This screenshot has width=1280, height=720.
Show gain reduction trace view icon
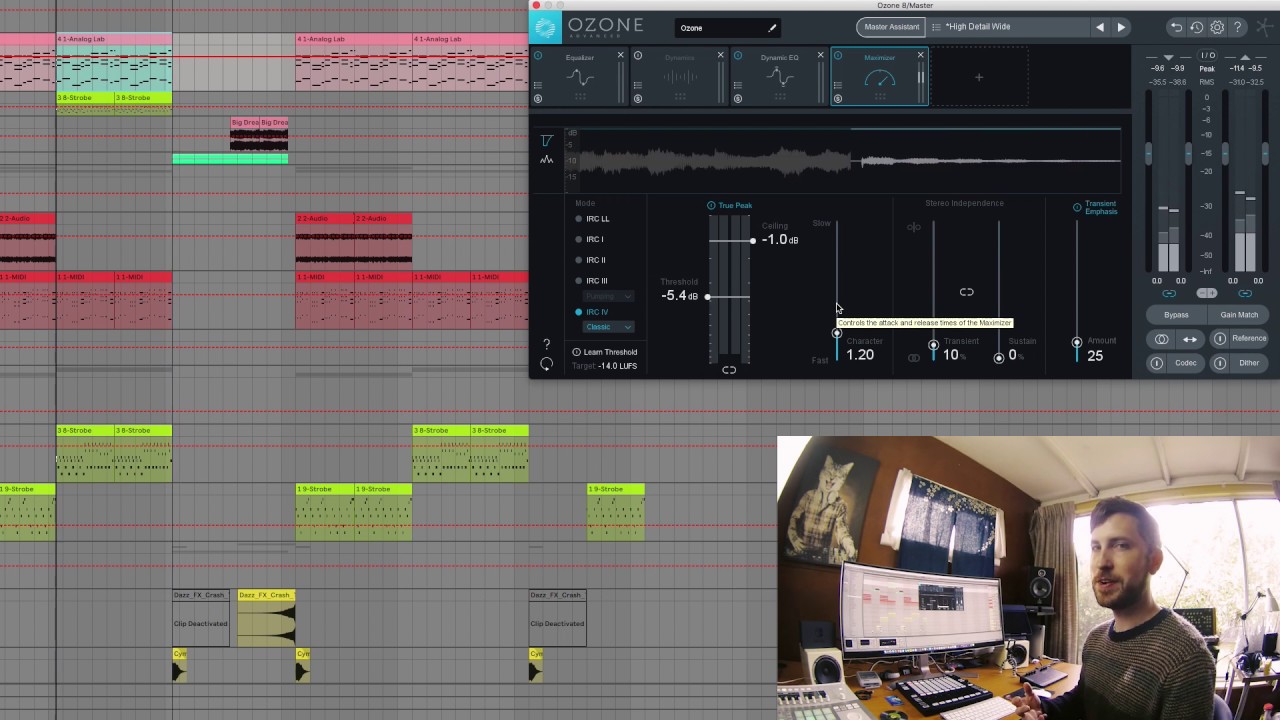tap(546, 141)
